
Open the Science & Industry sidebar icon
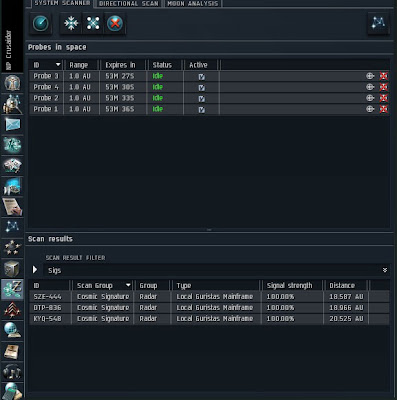(x=12, y=186)
